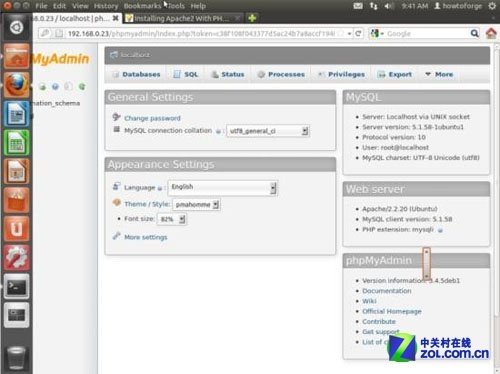Open the Processes tab
500x374 pixels.
(281, 74)
